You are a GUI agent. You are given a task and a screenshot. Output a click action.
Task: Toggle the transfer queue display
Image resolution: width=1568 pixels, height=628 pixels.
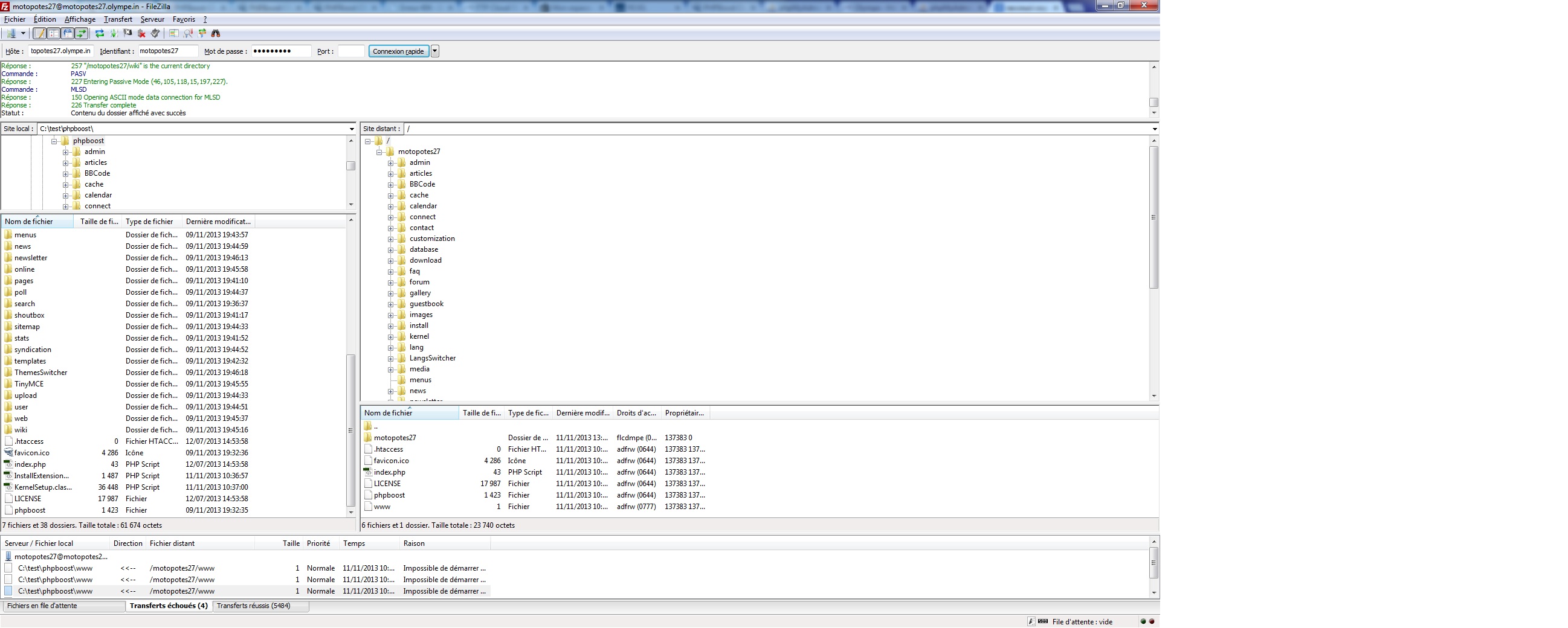coord(82,33)
